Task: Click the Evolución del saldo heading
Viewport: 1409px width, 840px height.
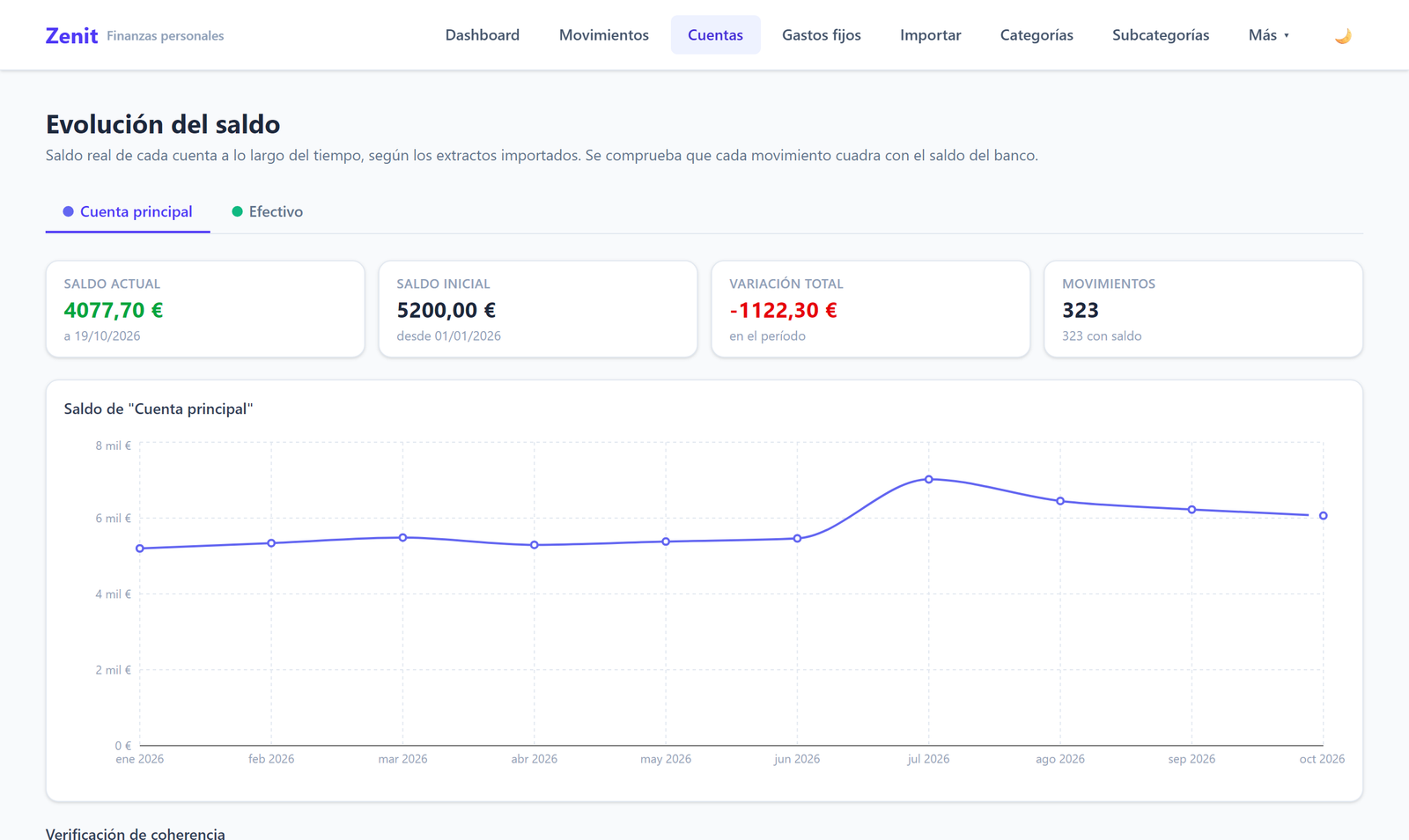Action: 163,124
